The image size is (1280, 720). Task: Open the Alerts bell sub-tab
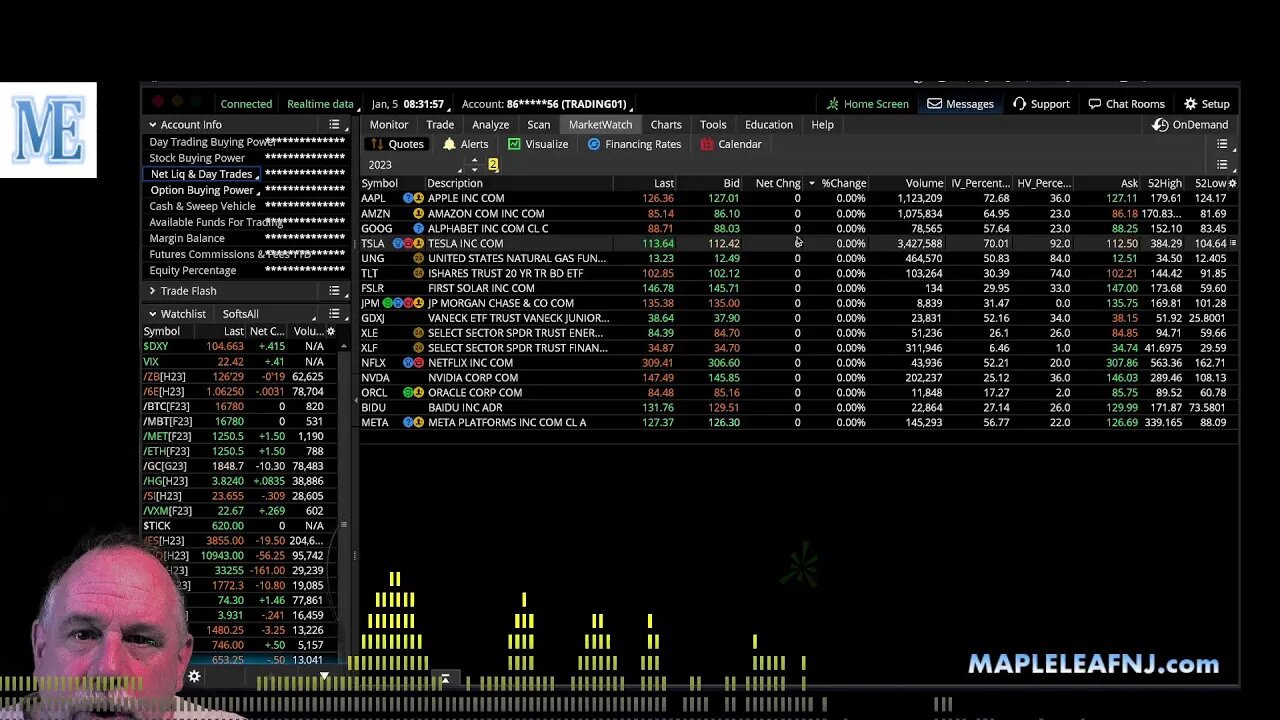pyautogui.click(x=465, y=144)
